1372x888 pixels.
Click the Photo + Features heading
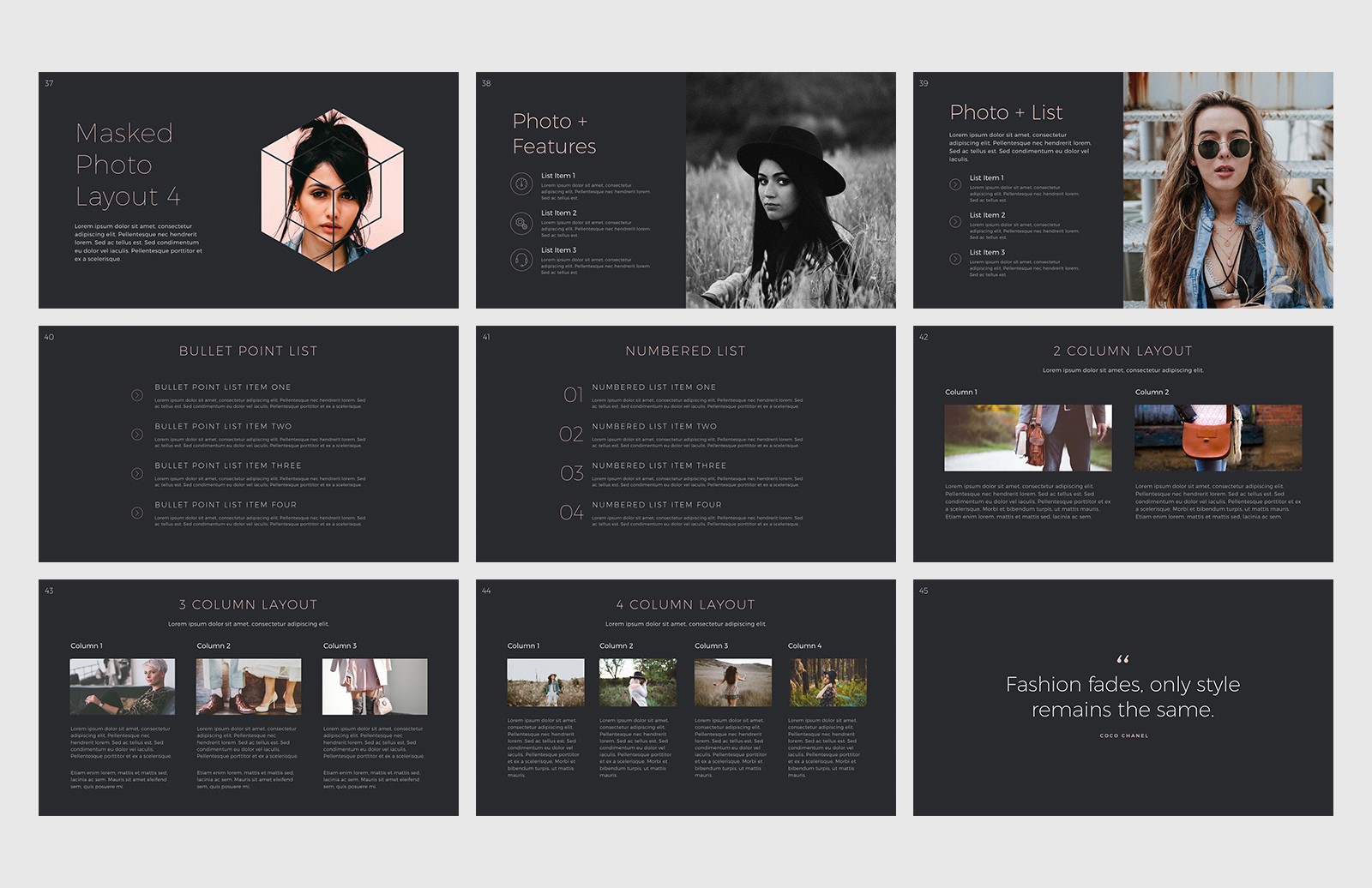[553, 134]
